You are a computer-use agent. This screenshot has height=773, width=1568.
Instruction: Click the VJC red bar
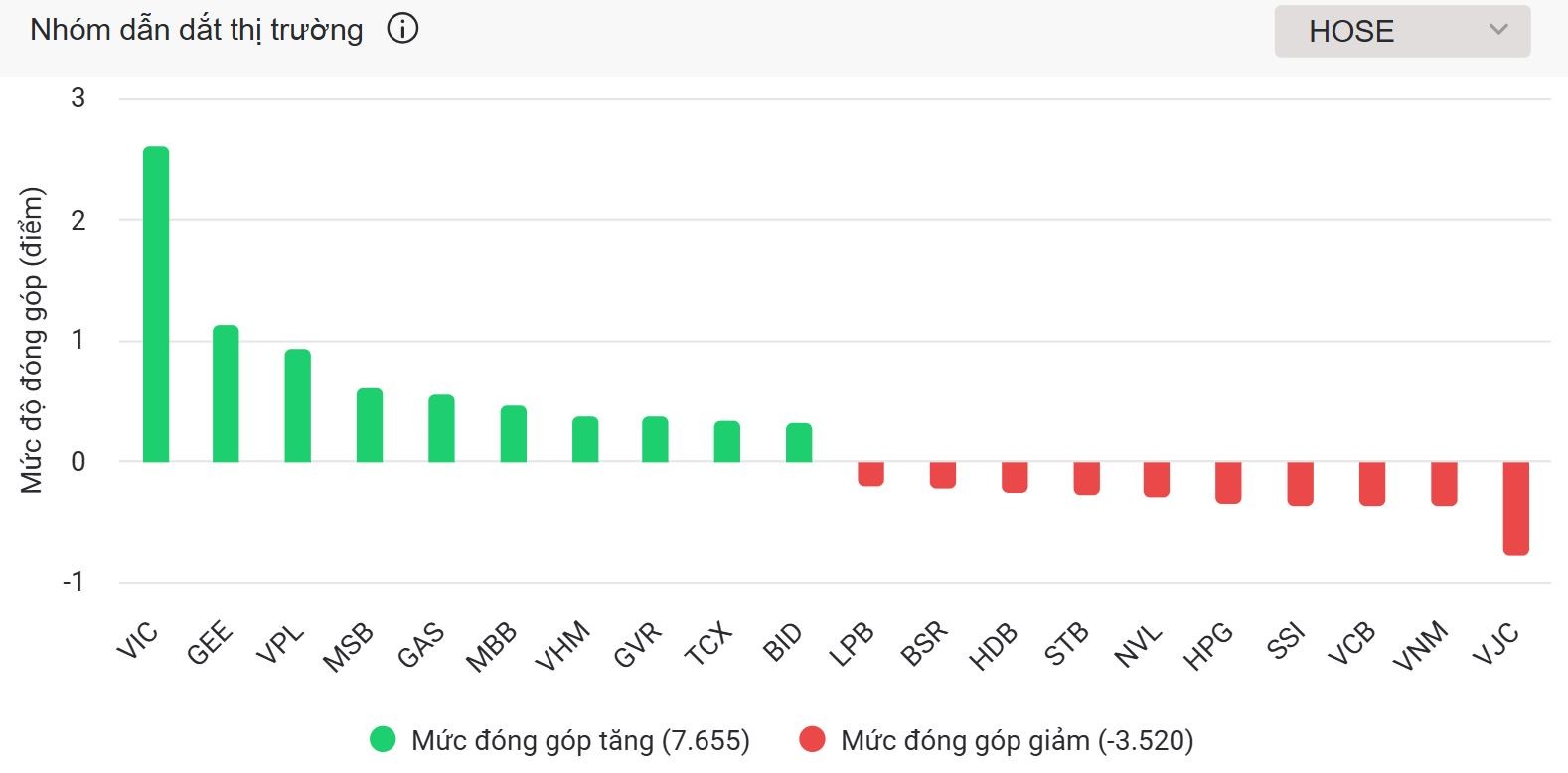1515,508
